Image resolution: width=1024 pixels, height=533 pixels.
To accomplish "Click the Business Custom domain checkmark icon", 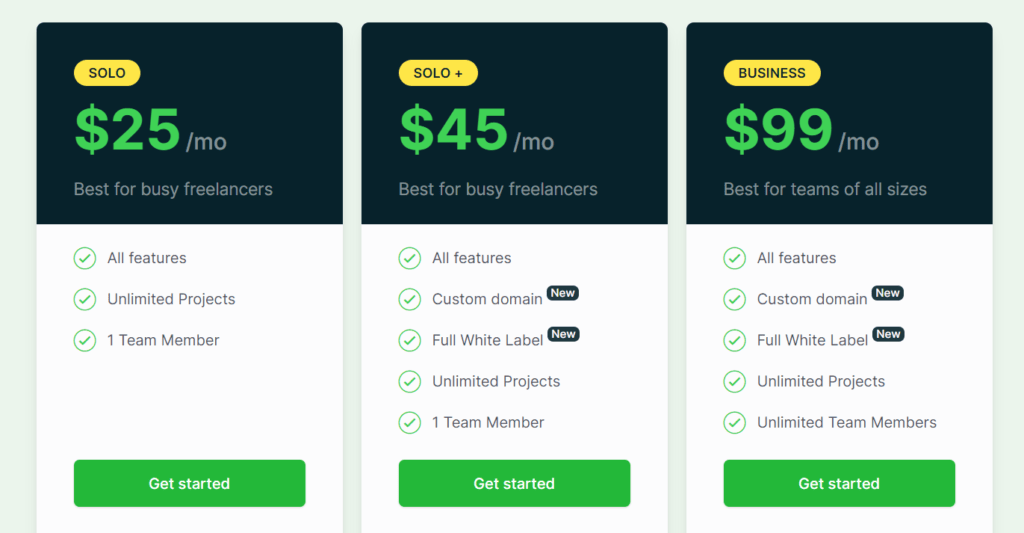I will [735, 299].
